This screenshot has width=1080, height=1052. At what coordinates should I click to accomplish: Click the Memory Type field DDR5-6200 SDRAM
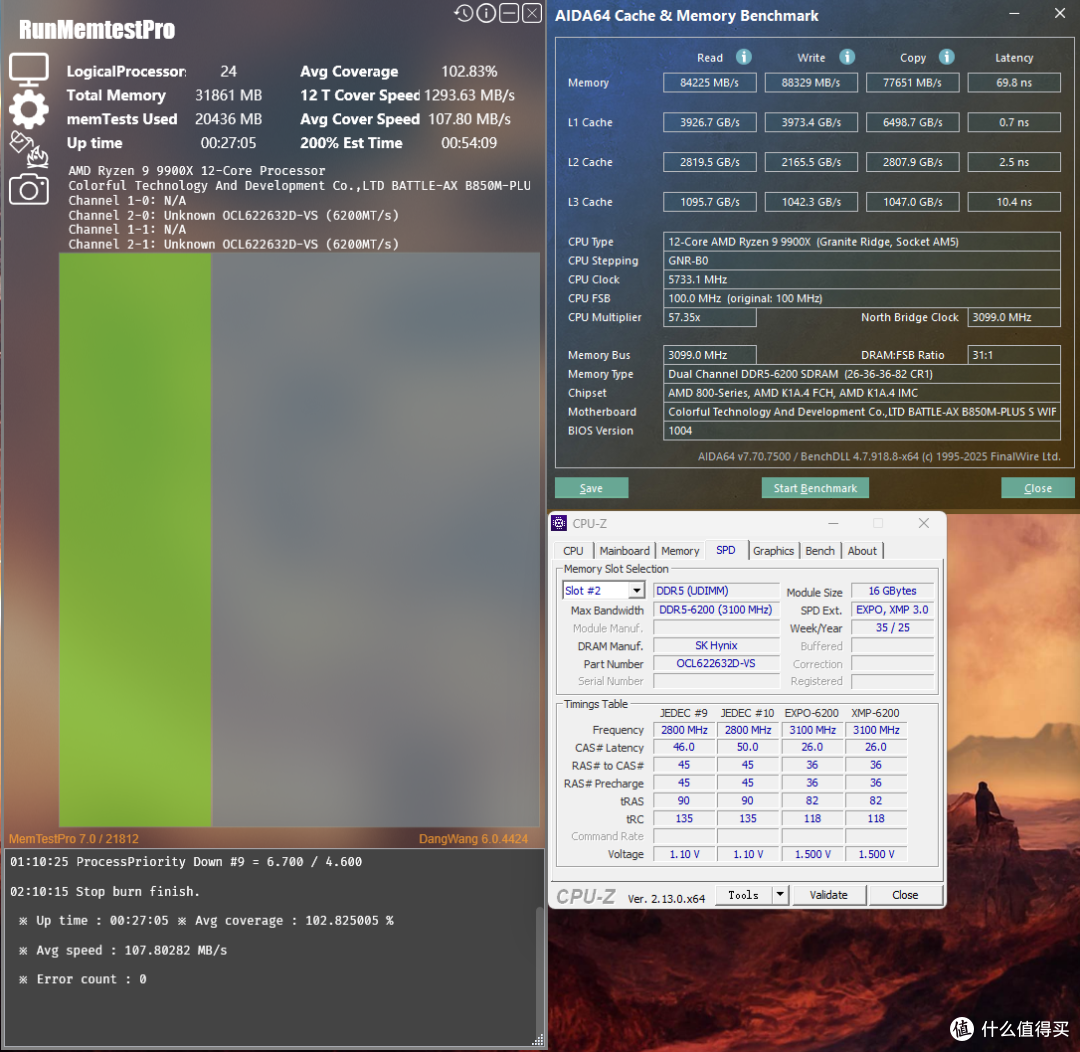click(862, 374)
